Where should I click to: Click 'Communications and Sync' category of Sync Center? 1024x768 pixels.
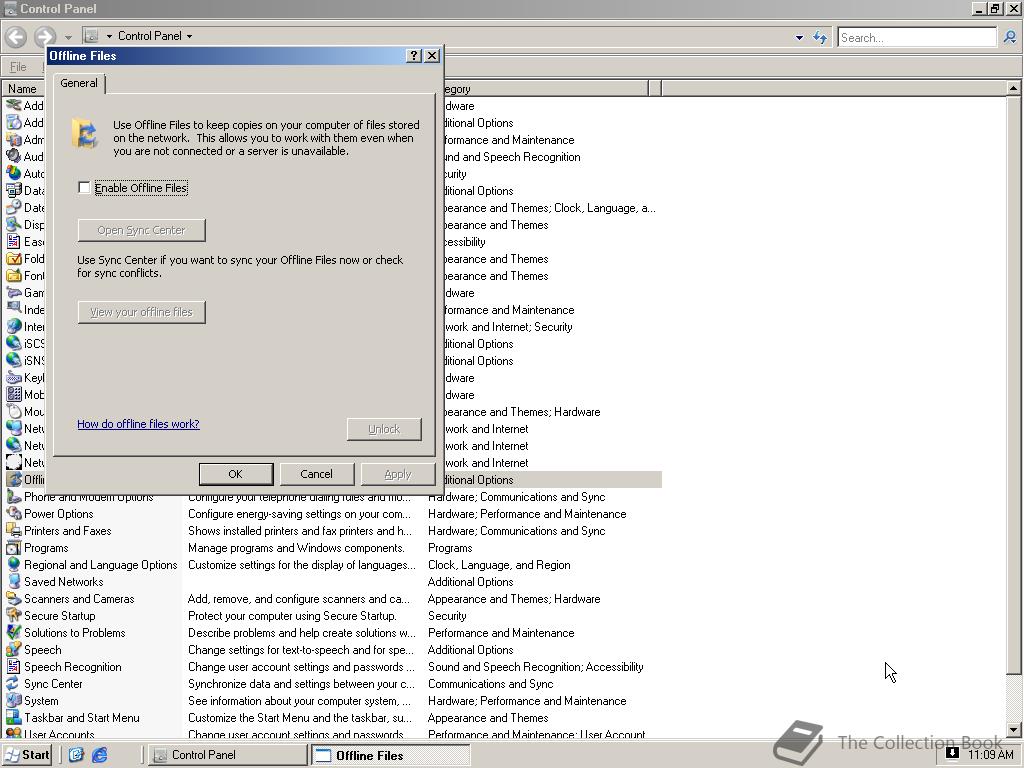[x=490, y=684]
